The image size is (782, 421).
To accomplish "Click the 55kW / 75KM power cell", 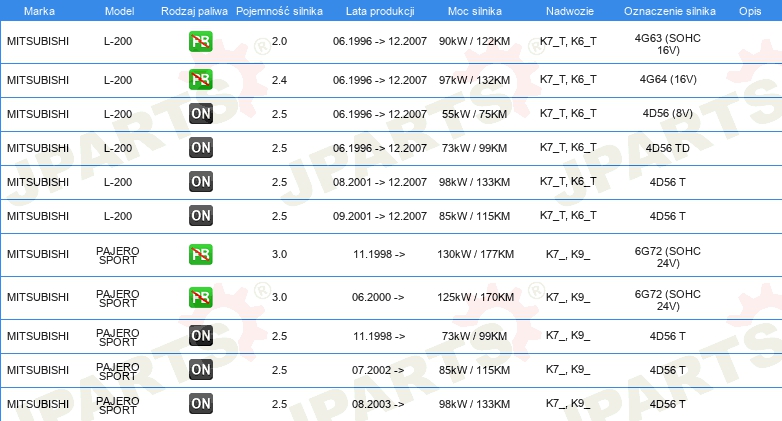I will pos(474,114).
